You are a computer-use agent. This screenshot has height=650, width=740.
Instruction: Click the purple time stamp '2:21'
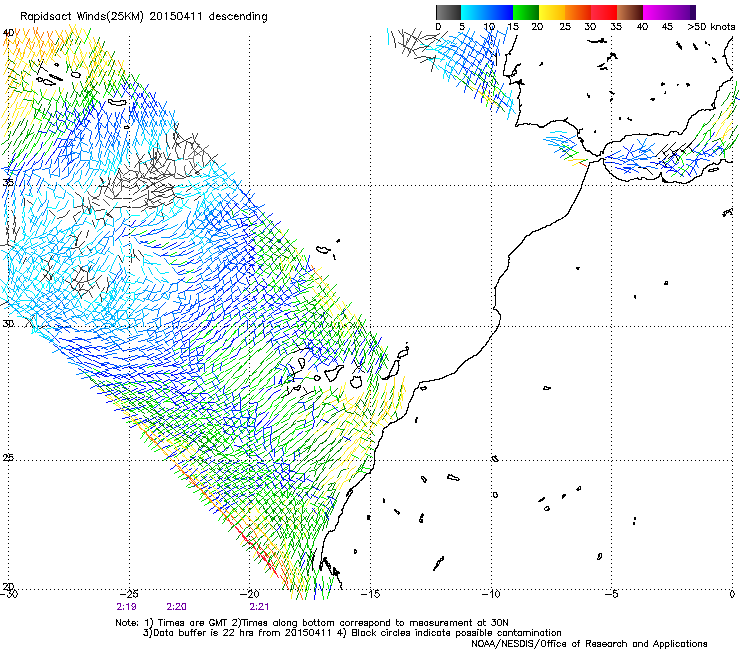pyautogui.click(x=259, y=607)
